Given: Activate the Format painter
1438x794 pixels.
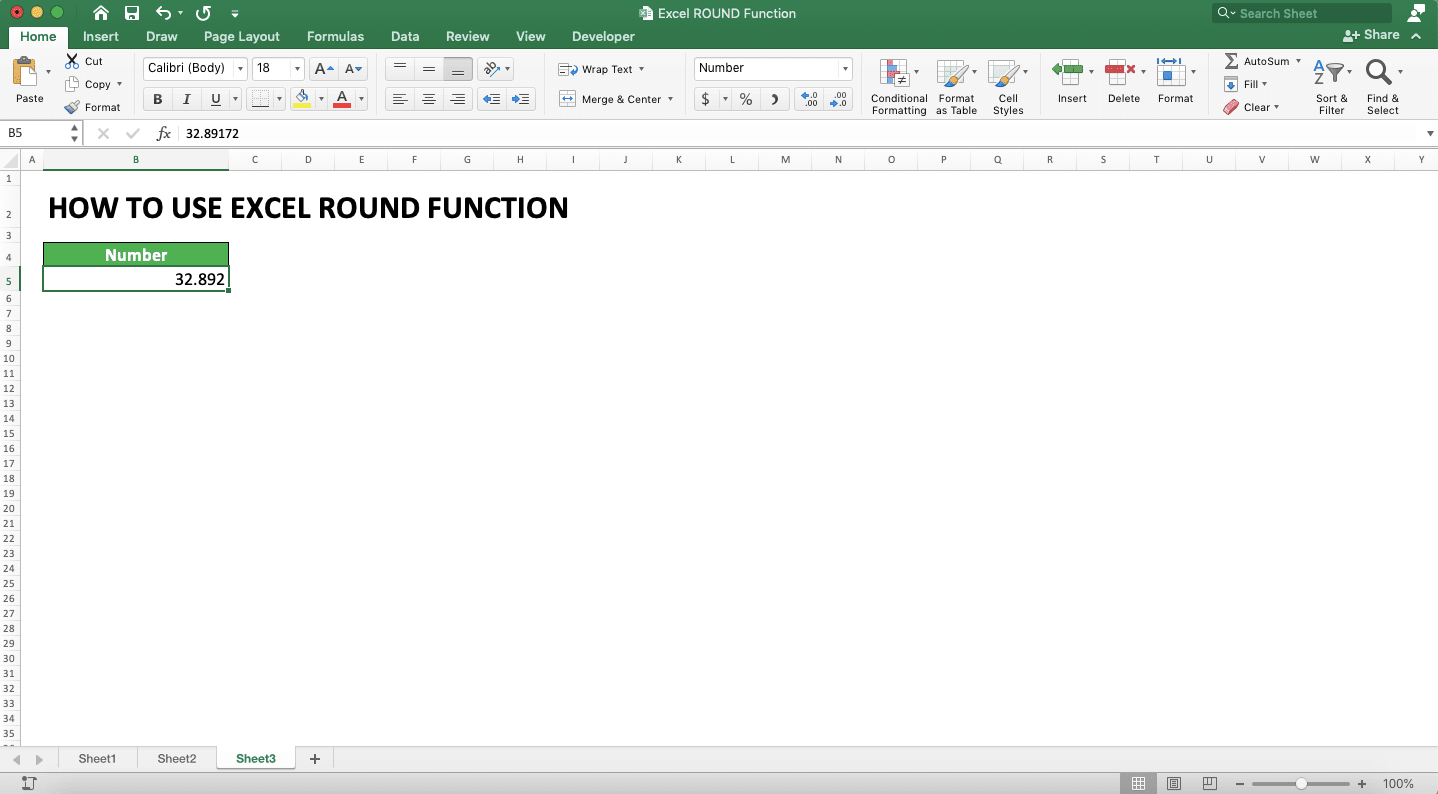Looking at the screenshot, I should click(92, 107).
